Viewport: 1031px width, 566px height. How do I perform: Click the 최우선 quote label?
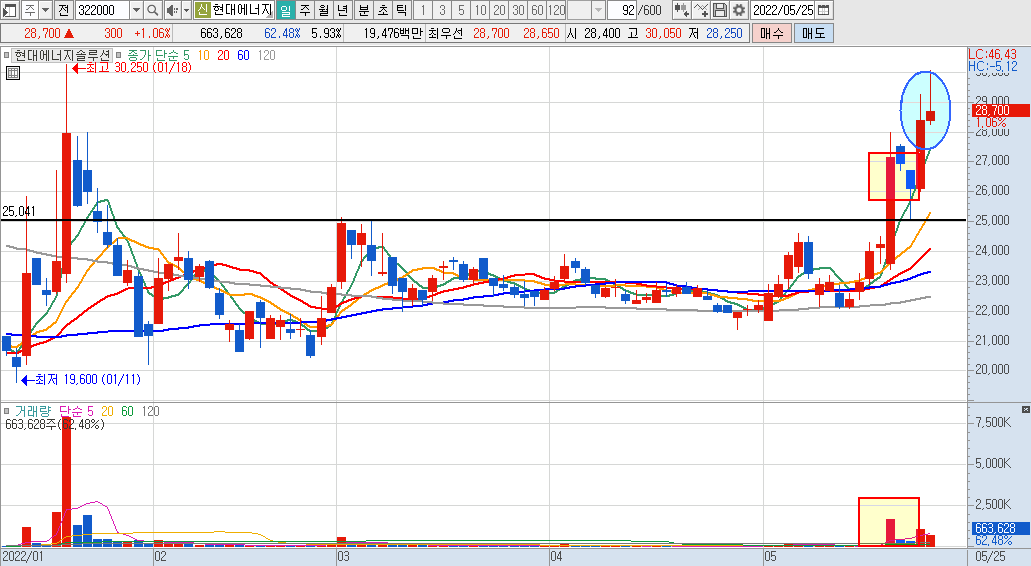coord(445,33)
